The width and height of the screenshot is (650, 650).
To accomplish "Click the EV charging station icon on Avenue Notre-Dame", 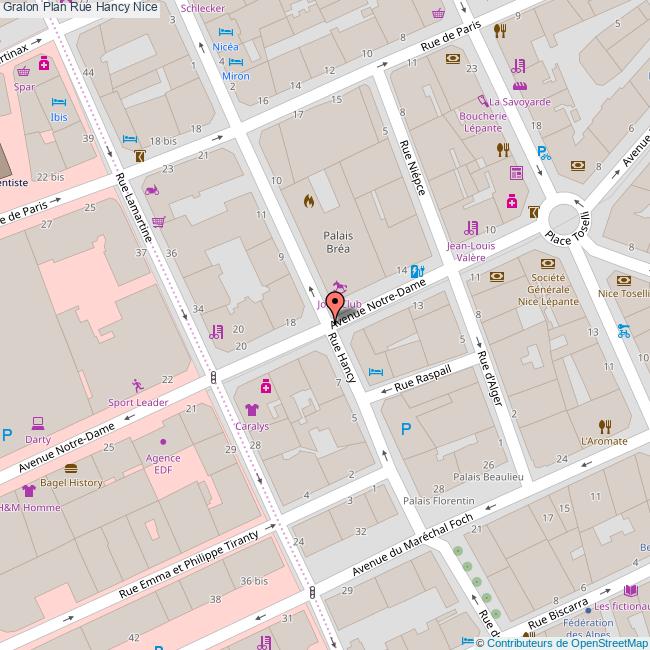I will click(x=417, y=269).
